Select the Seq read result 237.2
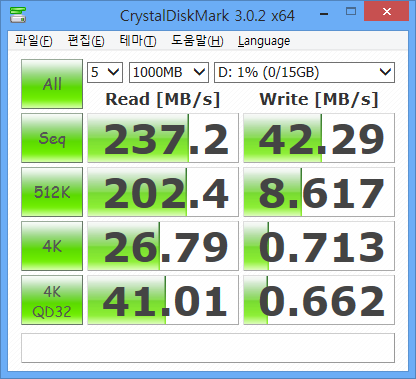This screenshot has width=416, height=379. [163, 138]
